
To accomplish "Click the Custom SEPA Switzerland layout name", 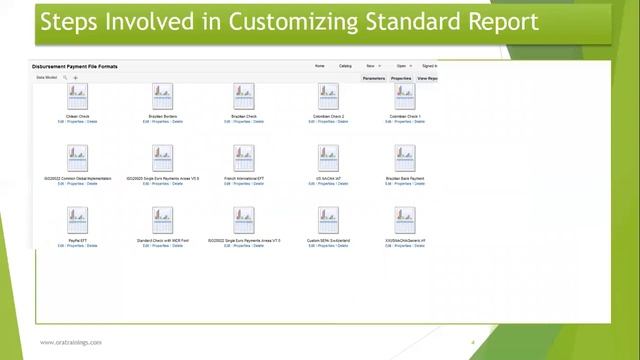I will tap(328, 240).
